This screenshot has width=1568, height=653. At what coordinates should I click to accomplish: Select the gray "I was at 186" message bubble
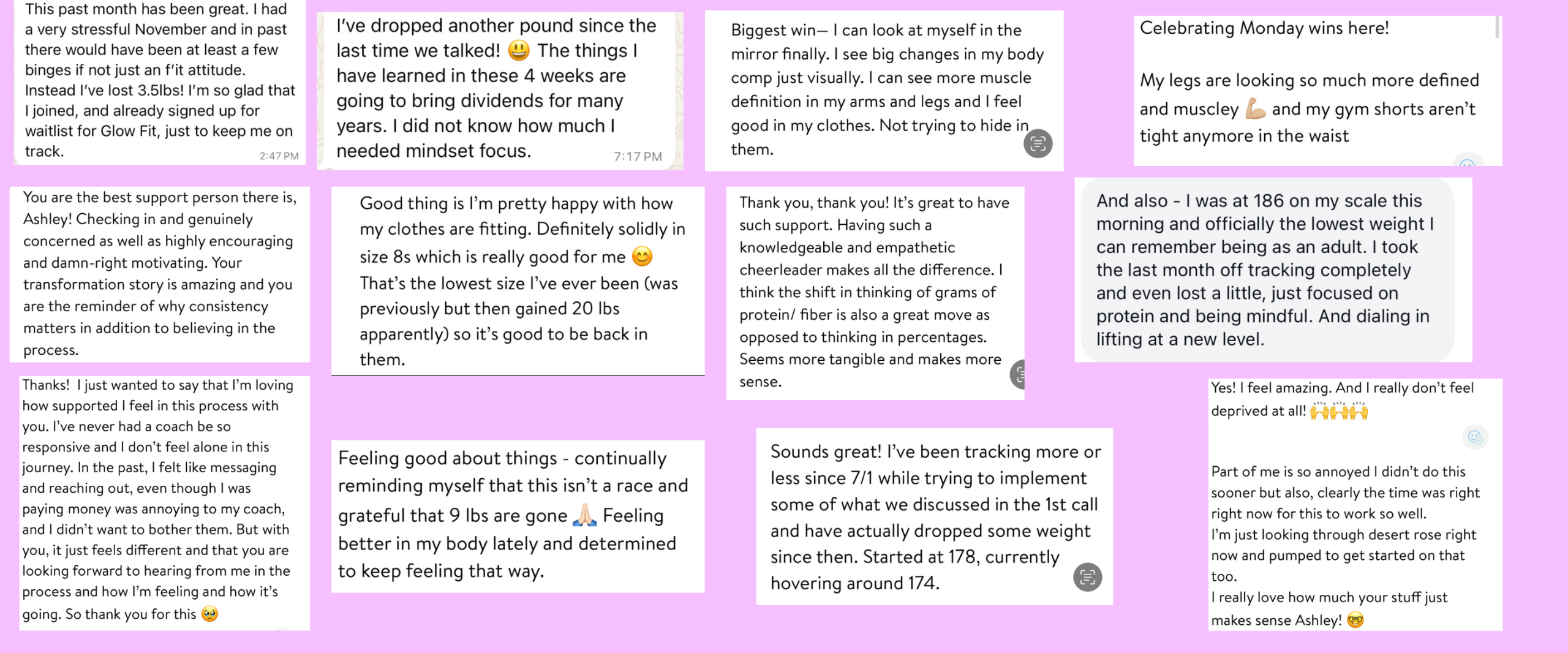(x=1267, y=270)
